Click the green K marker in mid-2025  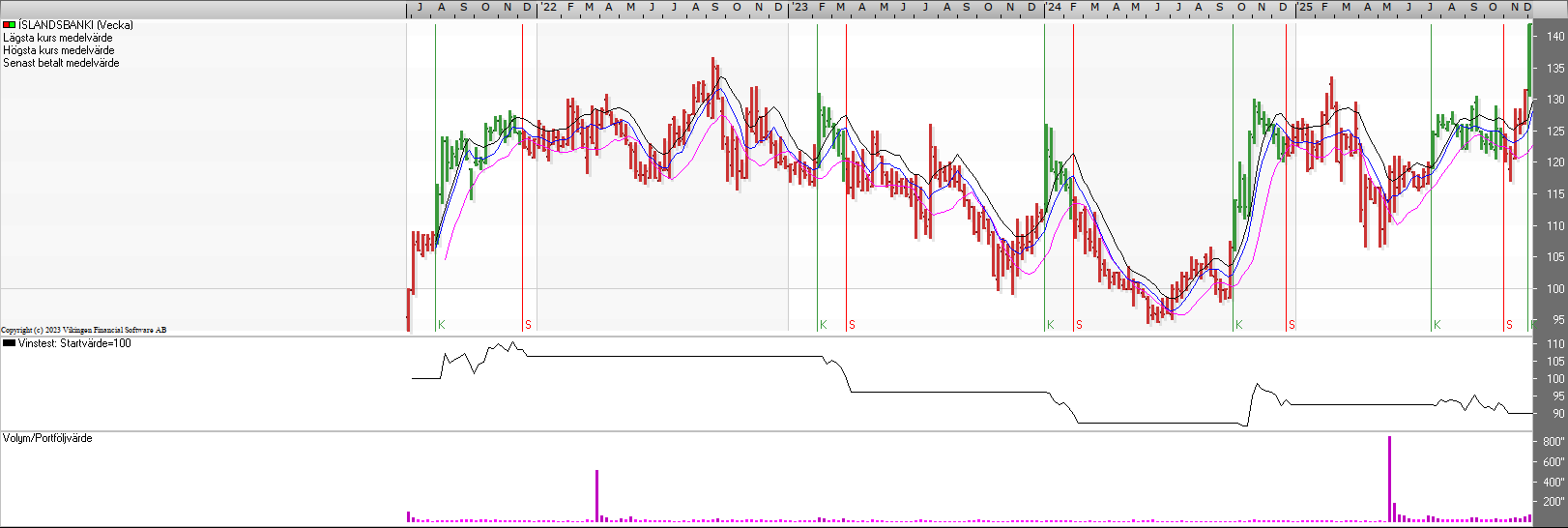tap(1437, 325)
